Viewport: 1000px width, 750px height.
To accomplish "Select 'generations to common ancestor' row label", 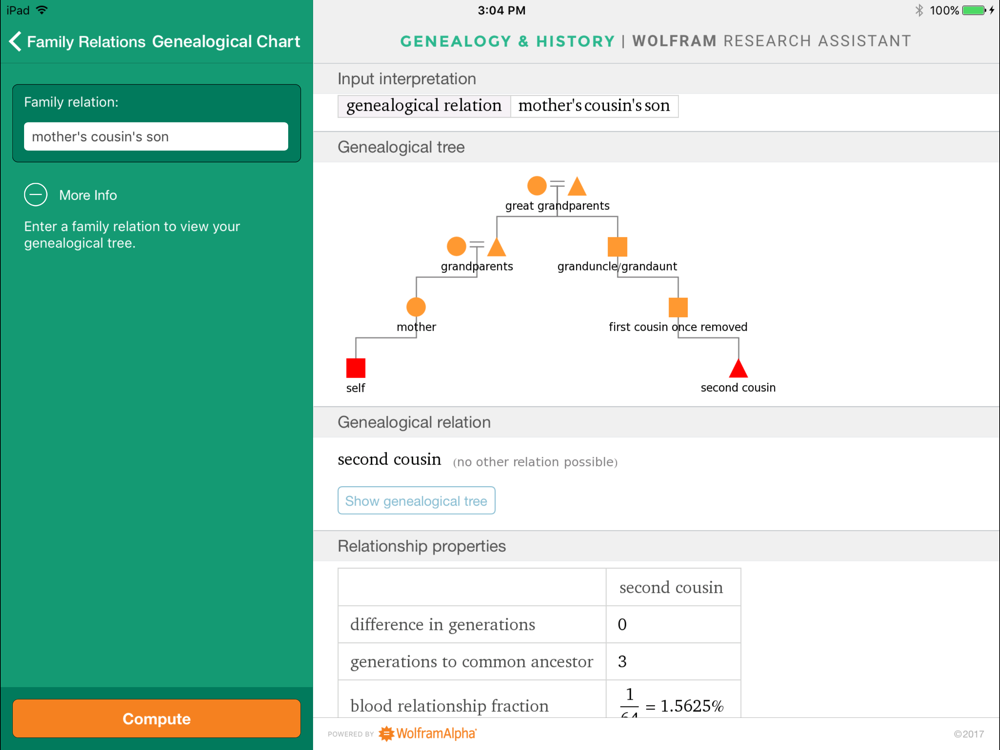I will (471, 661).
